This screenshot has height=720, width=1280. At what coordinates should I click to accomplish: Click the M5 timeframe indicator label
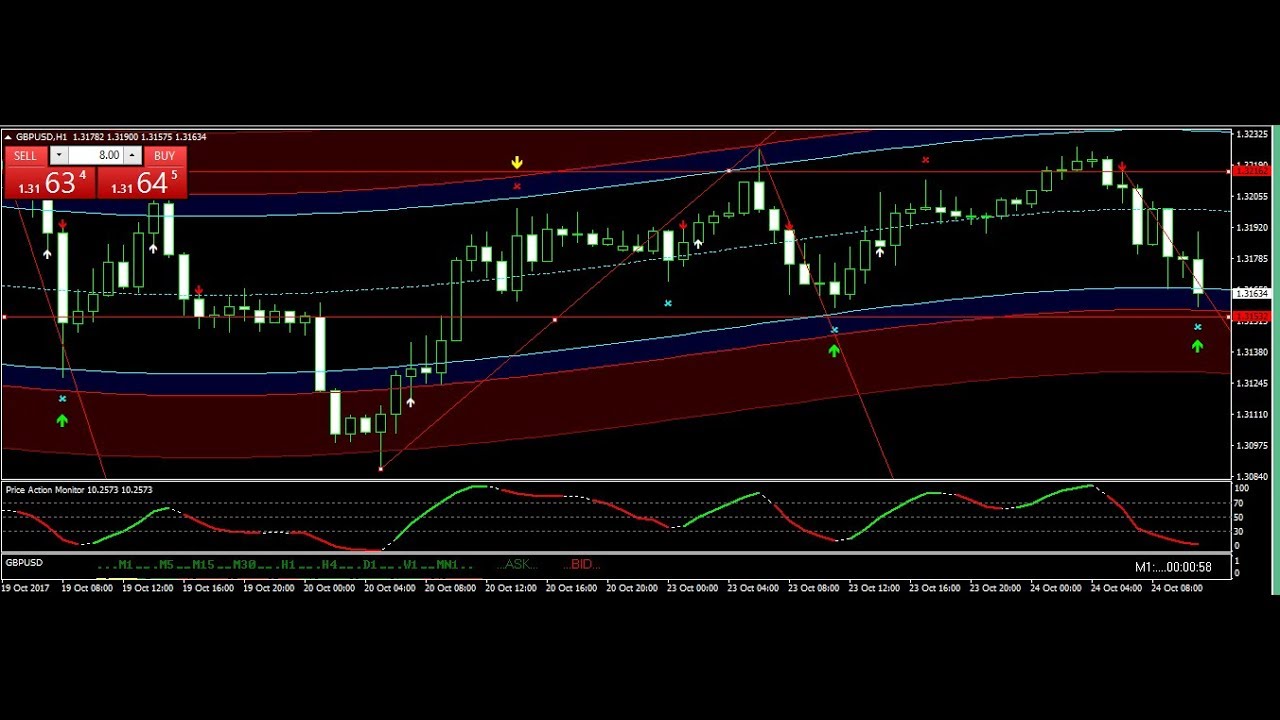tap(166, 565)
